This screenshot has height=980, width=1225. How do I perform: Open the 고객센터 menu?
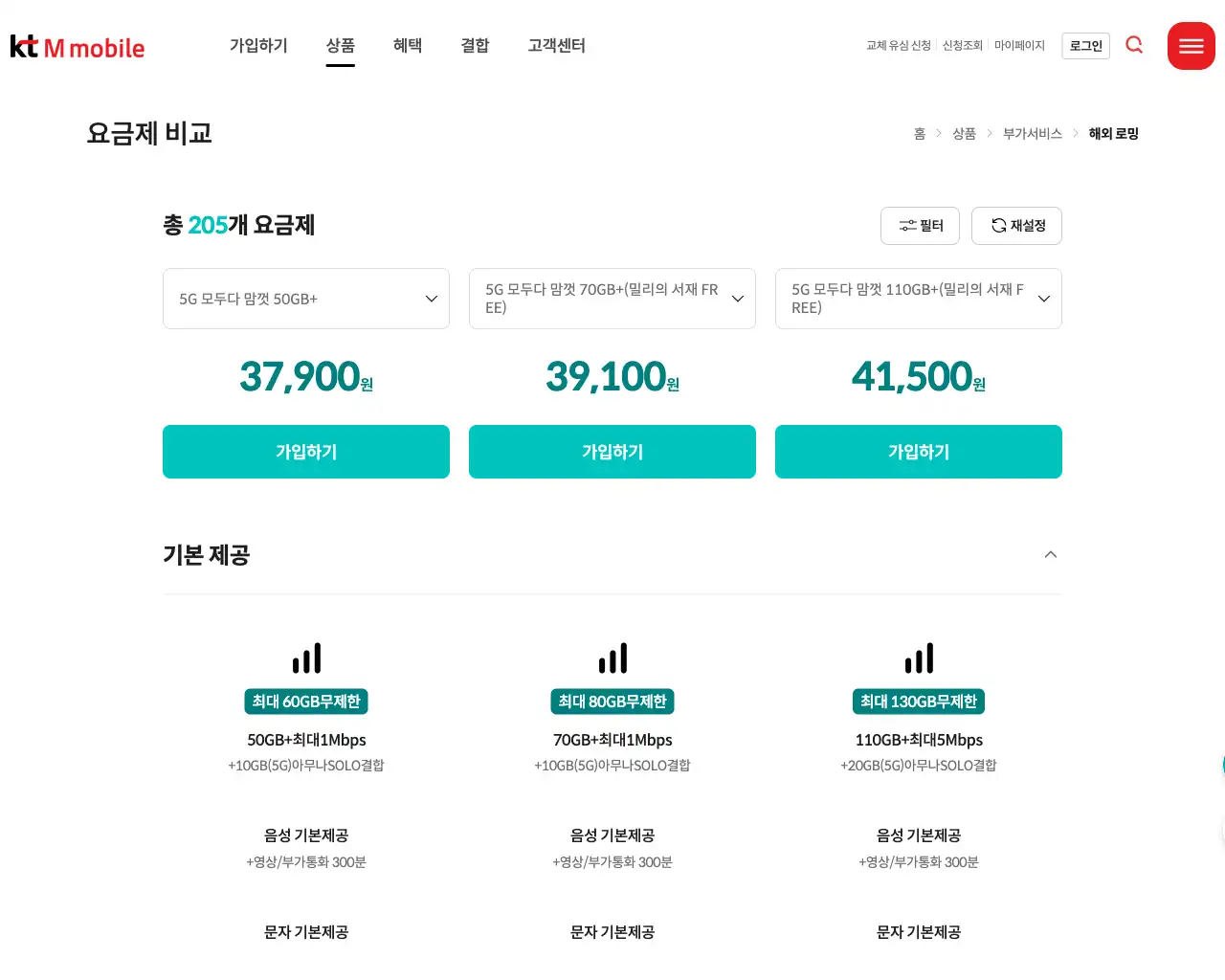[x=556, y=46]
